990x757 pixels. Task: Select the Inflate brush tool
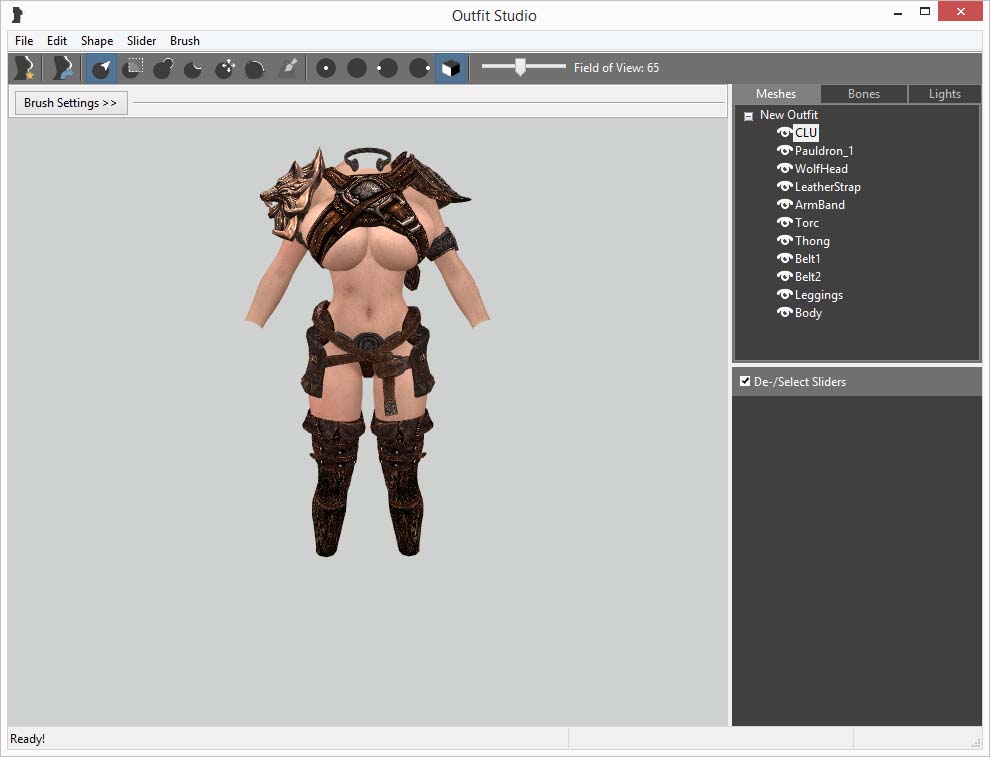pos(163,68)
